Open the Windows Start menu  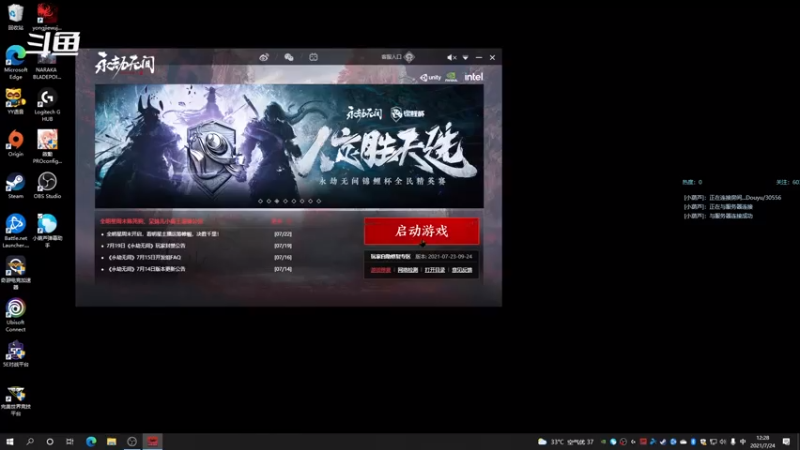10,441
